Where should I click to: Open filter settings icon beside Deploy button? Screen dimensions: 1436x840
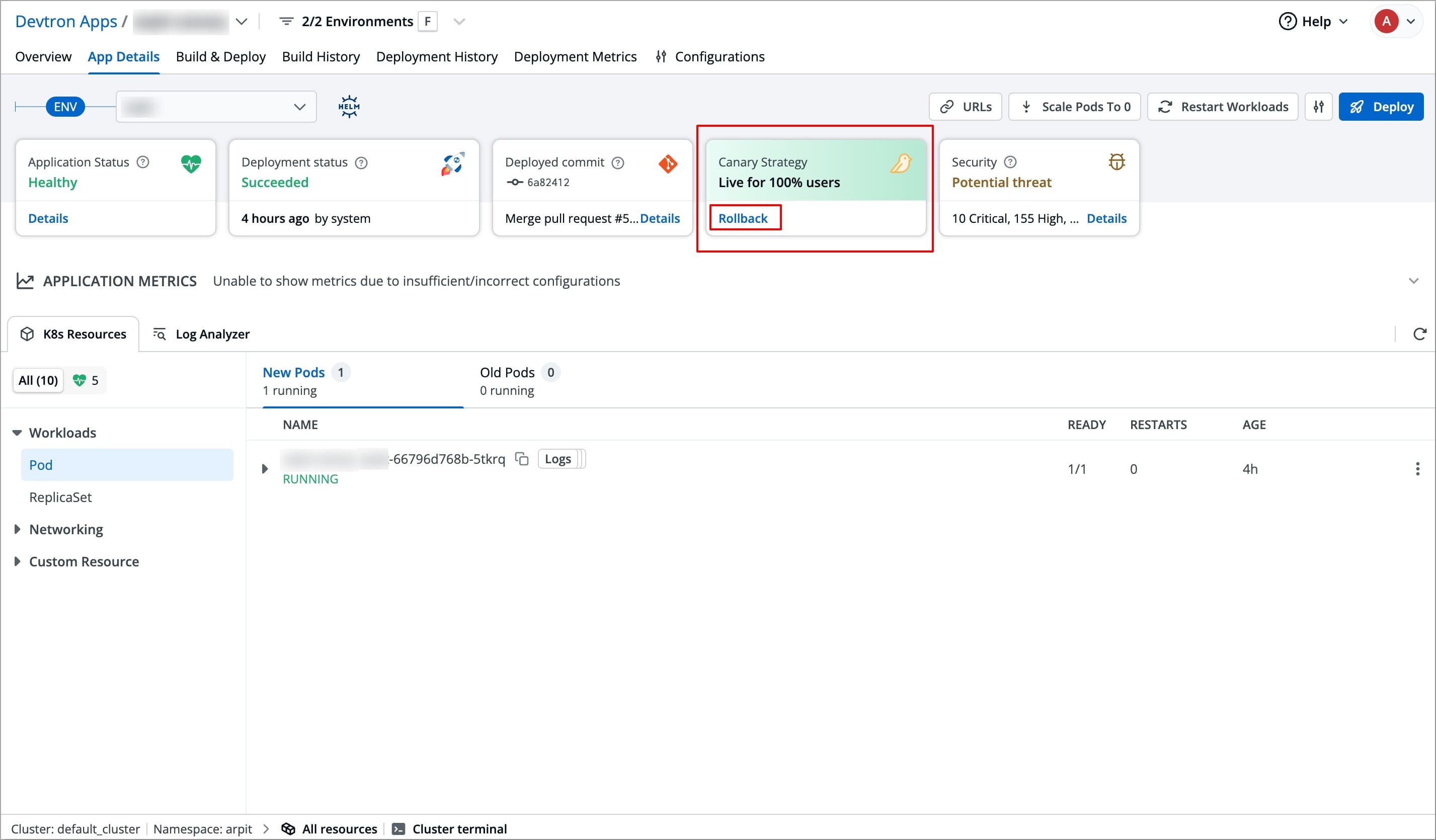coord(1319,107)
